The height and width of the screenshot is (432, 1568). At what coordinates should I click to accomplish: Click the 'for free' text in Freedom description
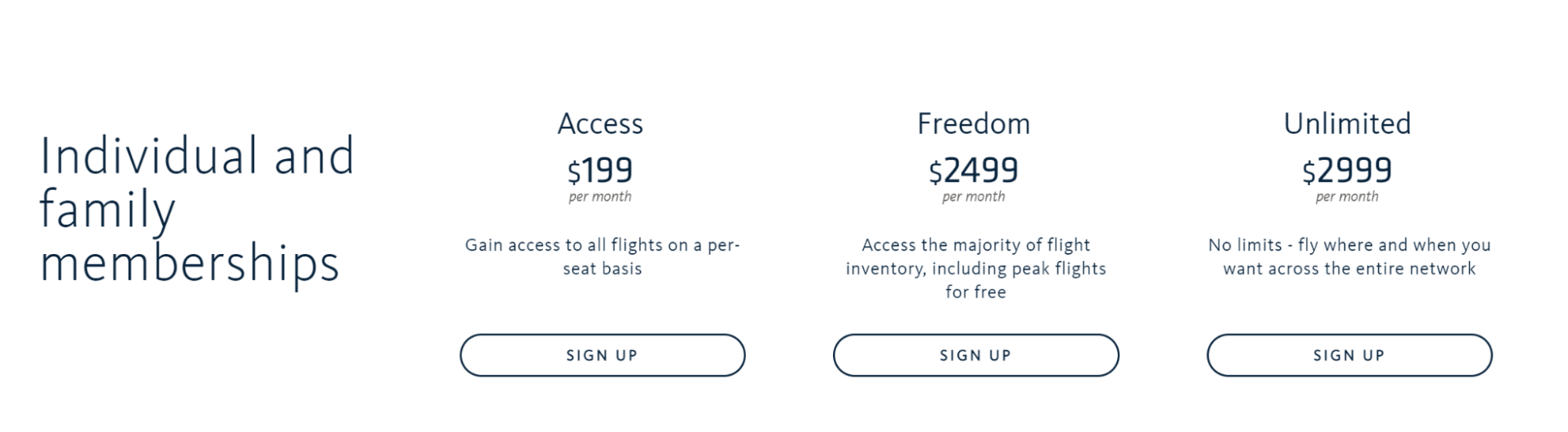[x=975, y=292]
